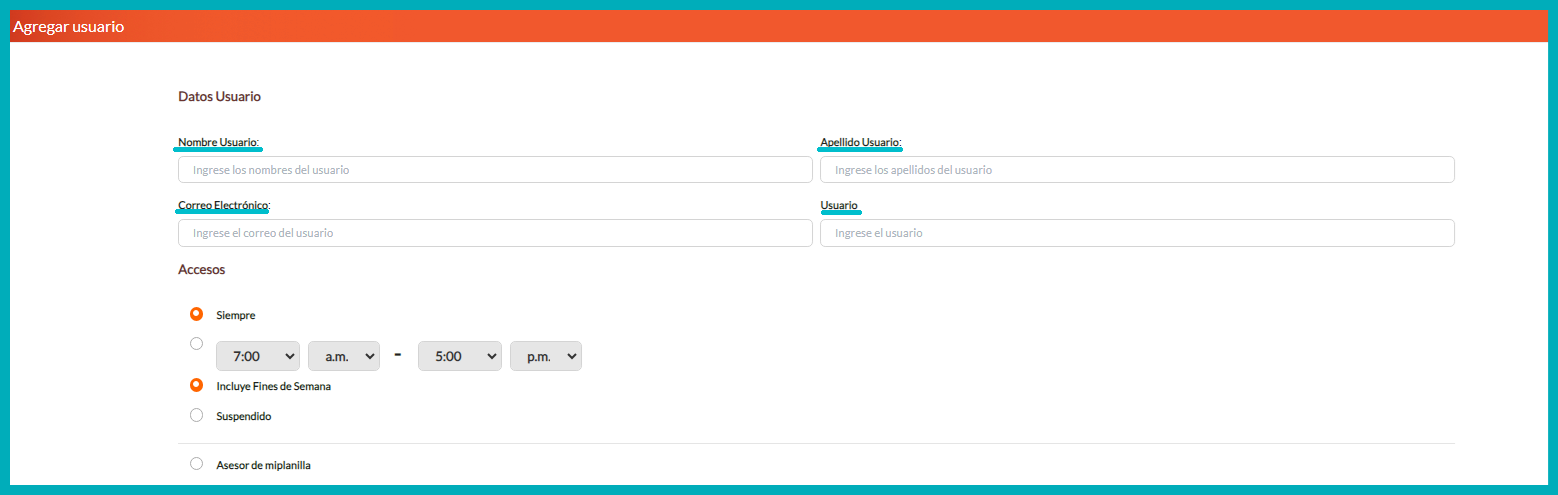
Task: Select the Suspendido radio button
Action: click(x=196, y=415)
